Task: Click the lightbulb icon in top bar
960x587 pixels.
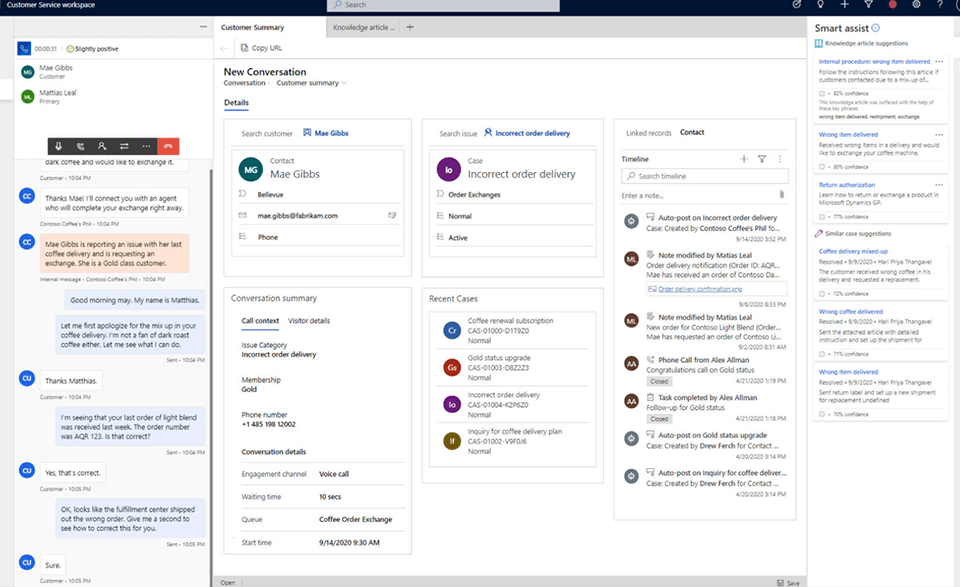Action: [821, 5]
